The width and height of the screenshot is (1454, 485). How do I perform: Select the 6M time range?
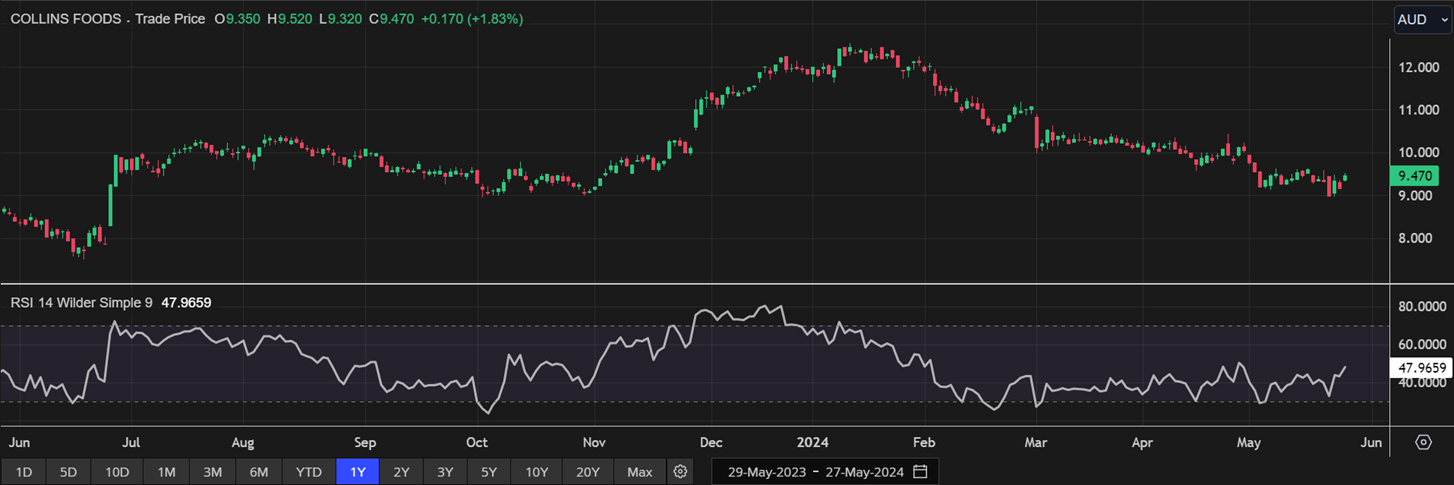[259, 472]
